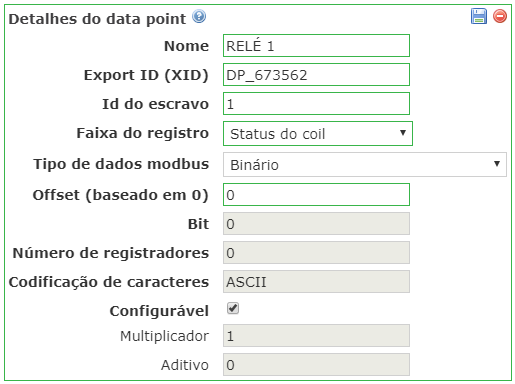Click the Número de registradores field
The height and width of the screenshot is (384, 515).
[316, 253]
